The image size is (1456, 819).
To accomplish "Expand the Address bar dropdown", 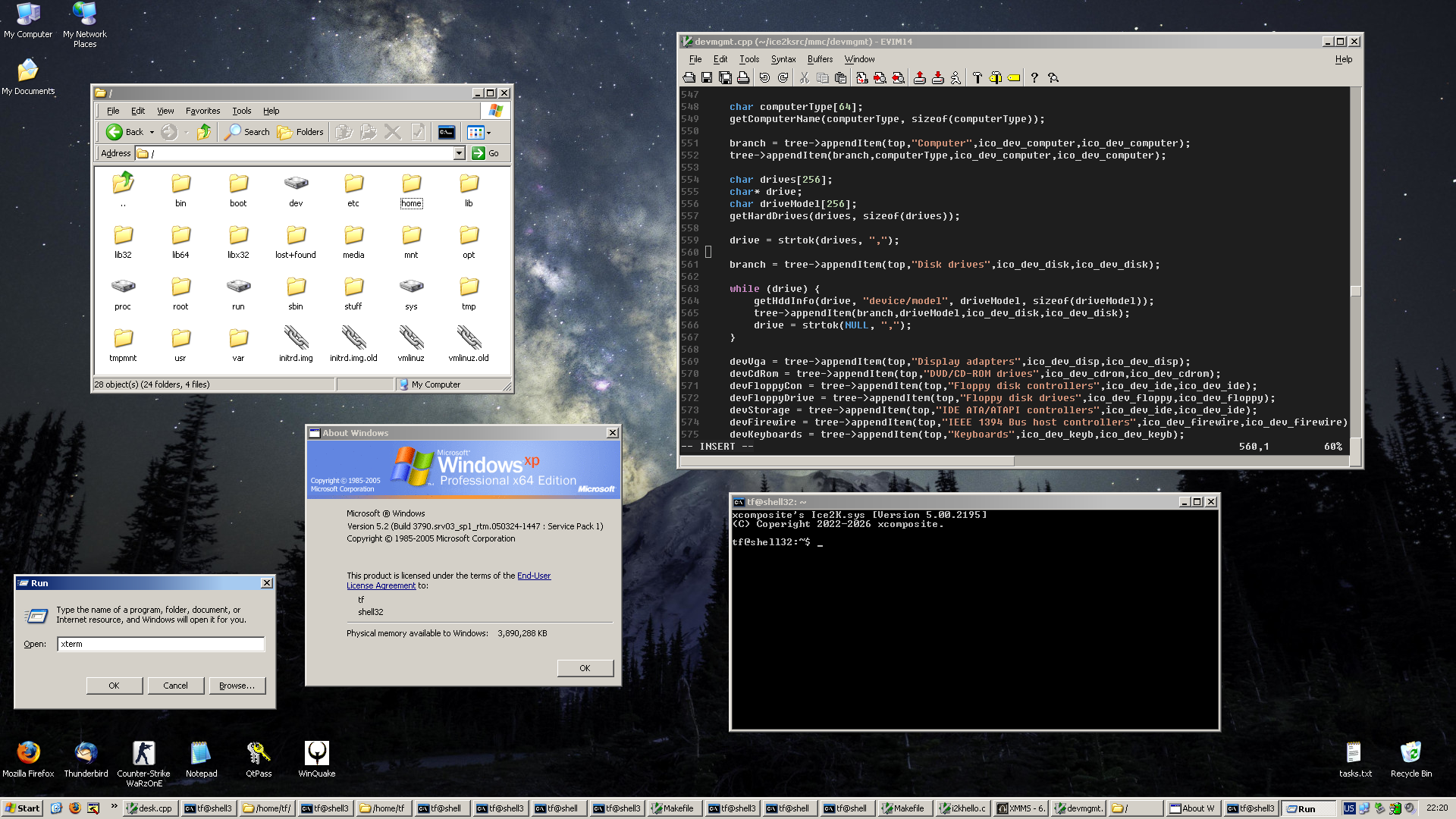I will coord(459,153).
